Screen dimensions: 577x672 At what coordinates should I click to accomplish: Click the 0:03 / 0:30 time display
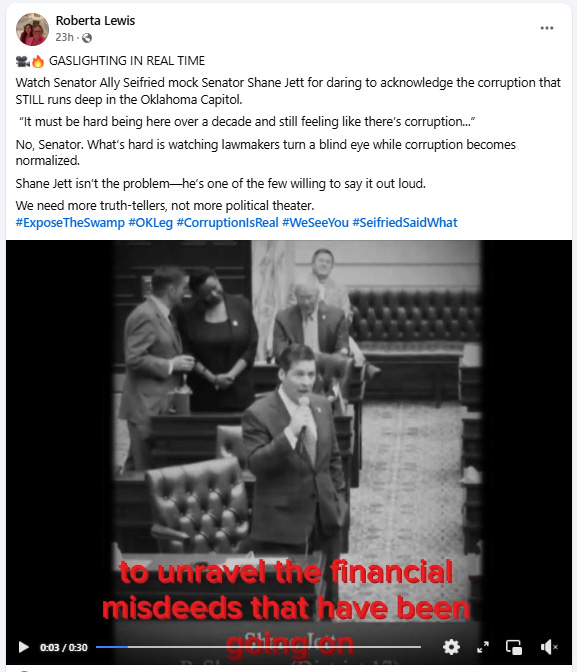tap(63, 648)
